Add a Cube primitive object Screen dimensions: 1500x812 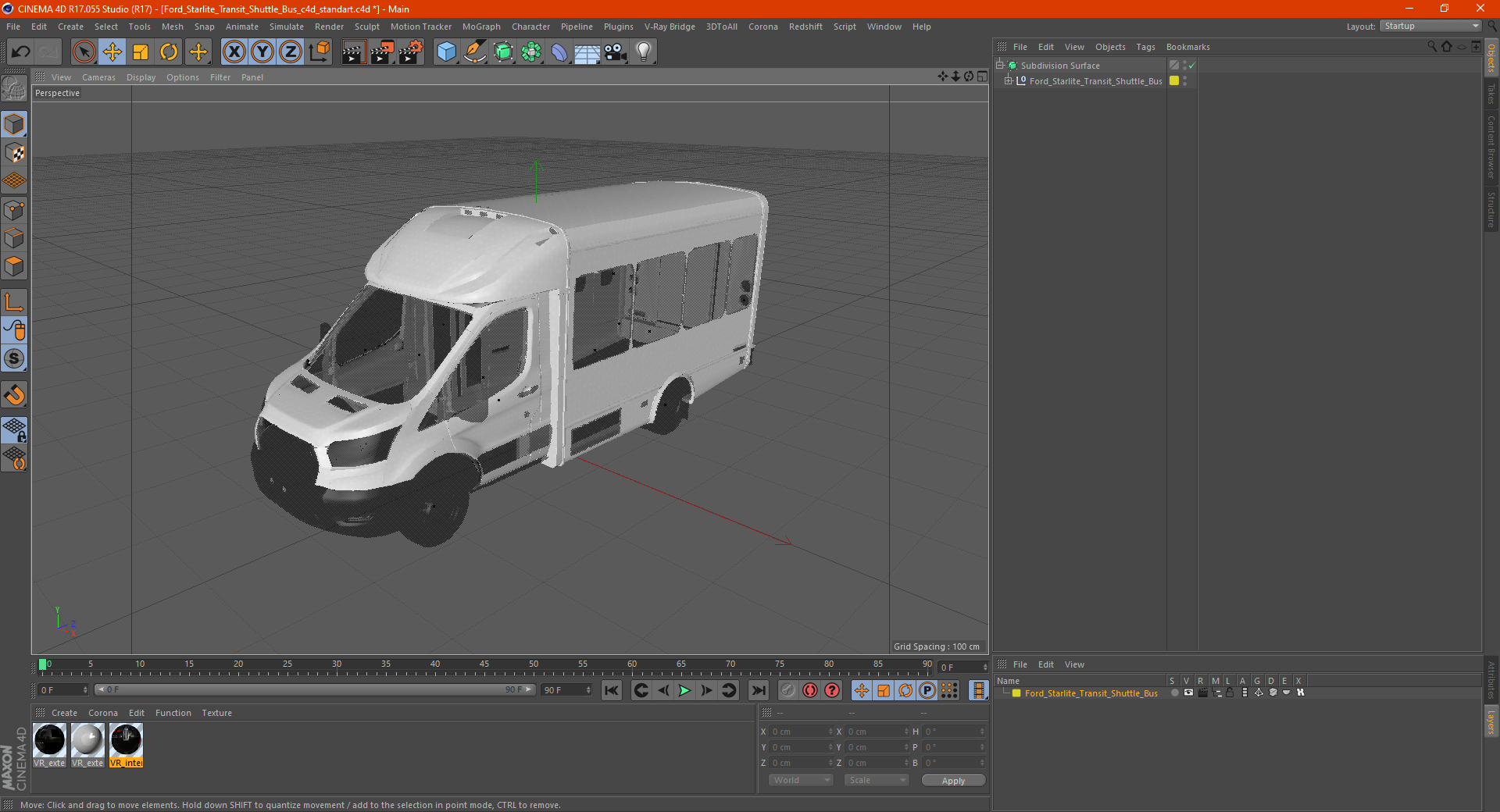(x=446, y=52)
